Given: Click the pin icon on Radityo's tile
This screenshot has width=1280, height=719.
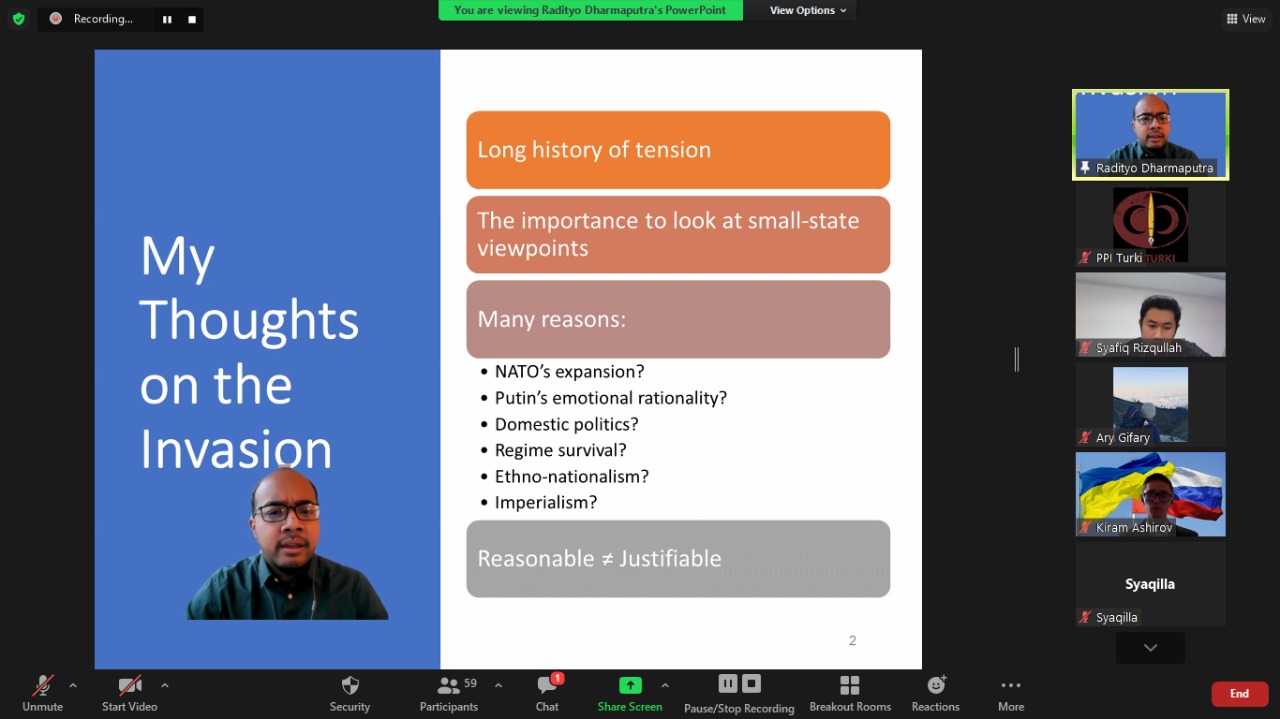Looking at the screenshot, I should coord(1085,168).
